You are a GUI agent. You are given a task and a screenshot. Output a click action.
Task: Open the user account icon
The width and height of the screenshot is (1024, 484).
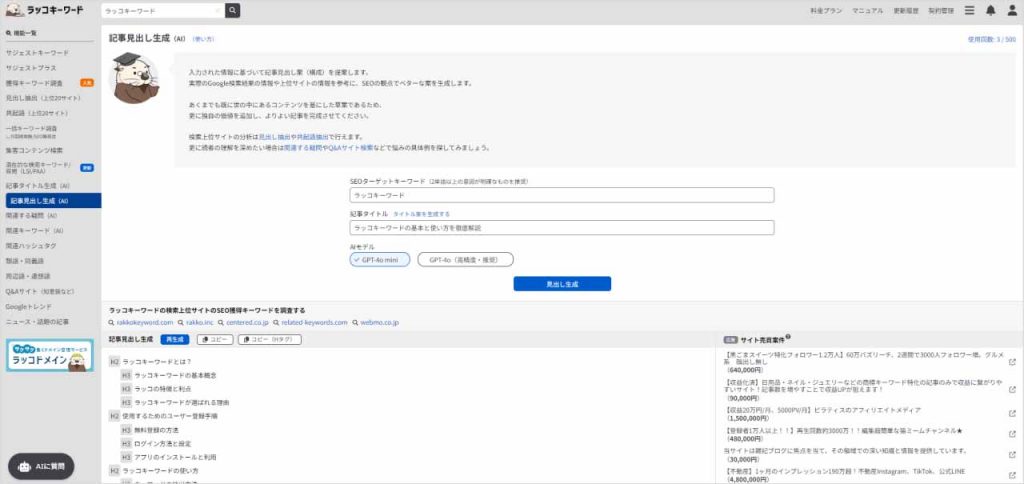[x=1012, y=10]
